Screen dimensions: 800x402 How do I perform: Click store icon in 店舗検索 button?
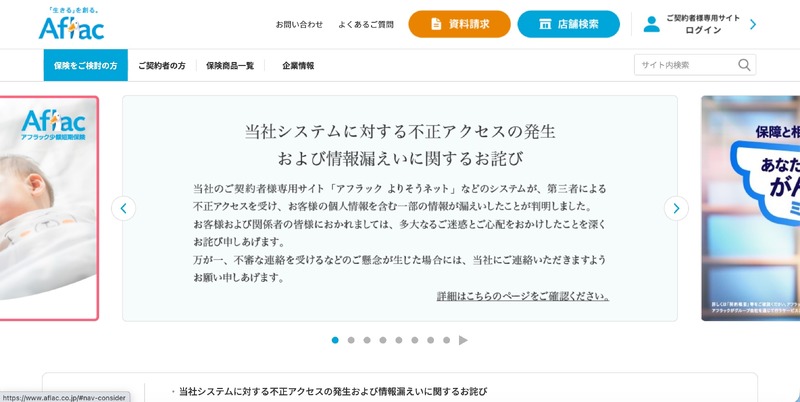click(545, 24)
